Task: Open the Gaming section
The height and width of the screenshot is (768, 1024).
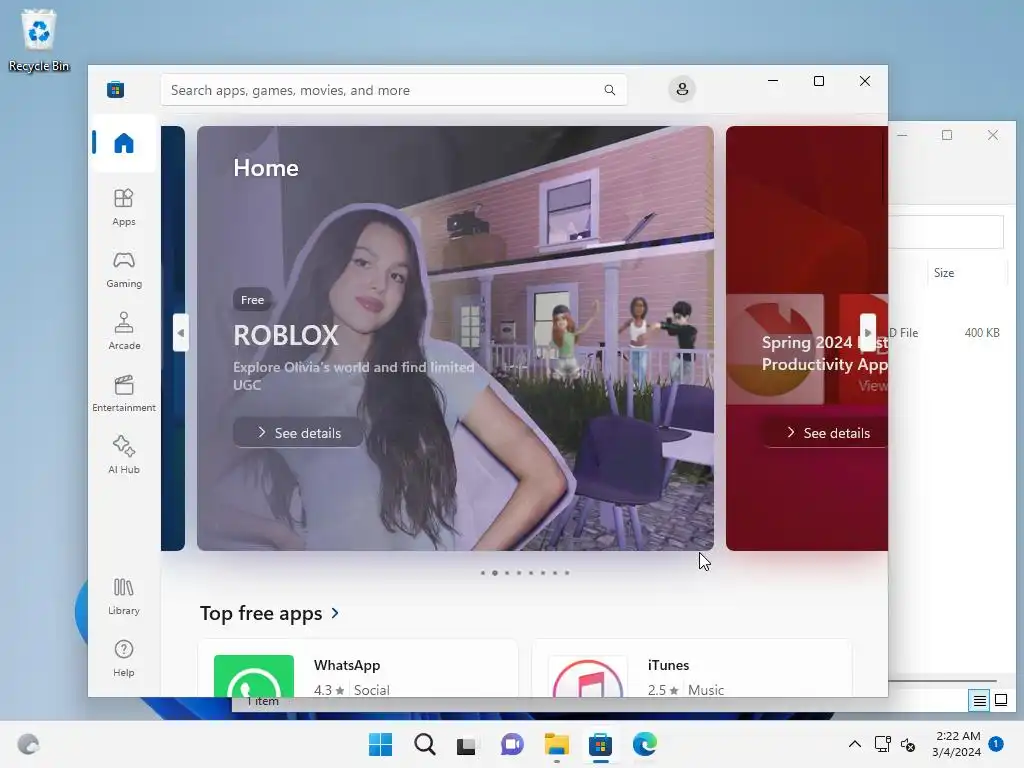Action: pyautogui.click(x=123, y=269)
